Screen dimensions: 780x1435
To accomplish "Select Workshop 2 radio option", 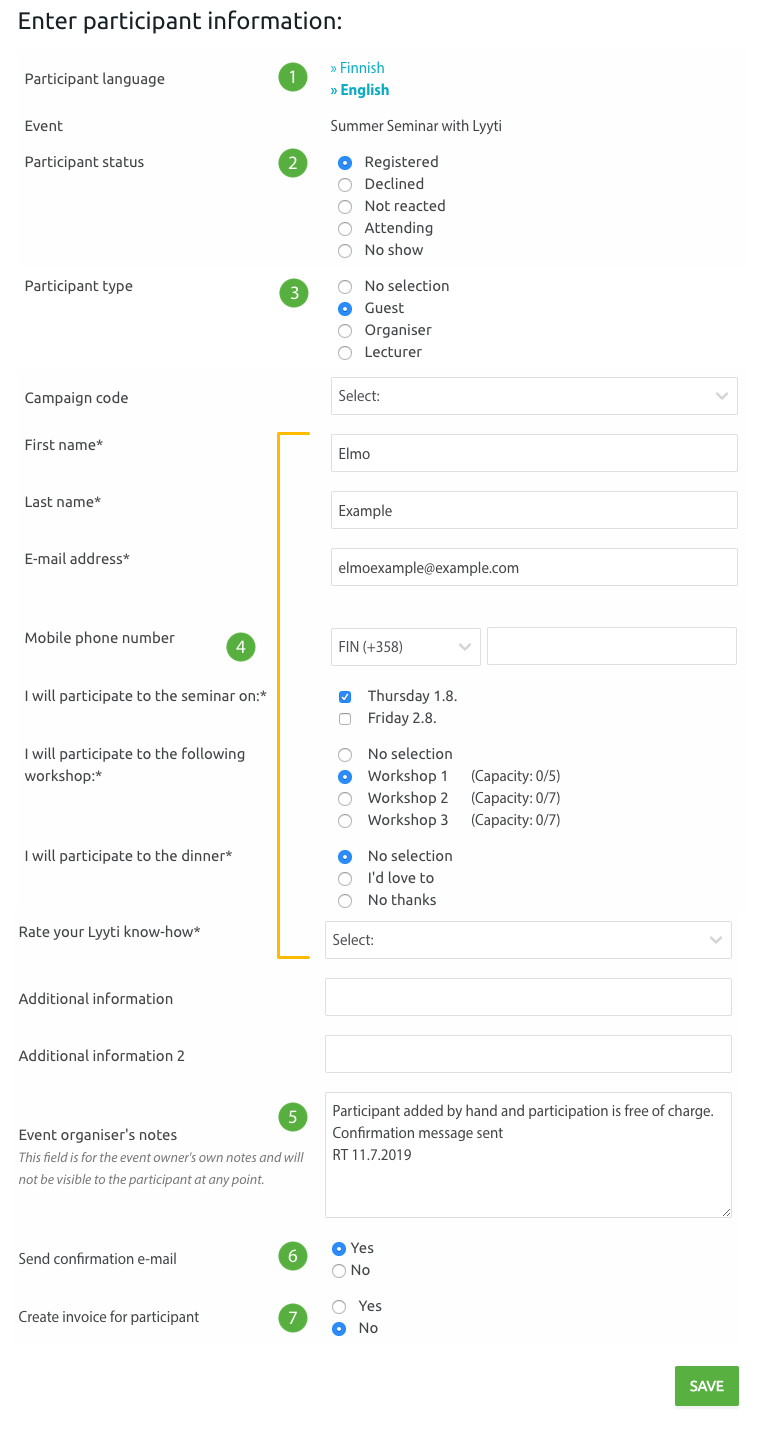I will pos(345,798).
